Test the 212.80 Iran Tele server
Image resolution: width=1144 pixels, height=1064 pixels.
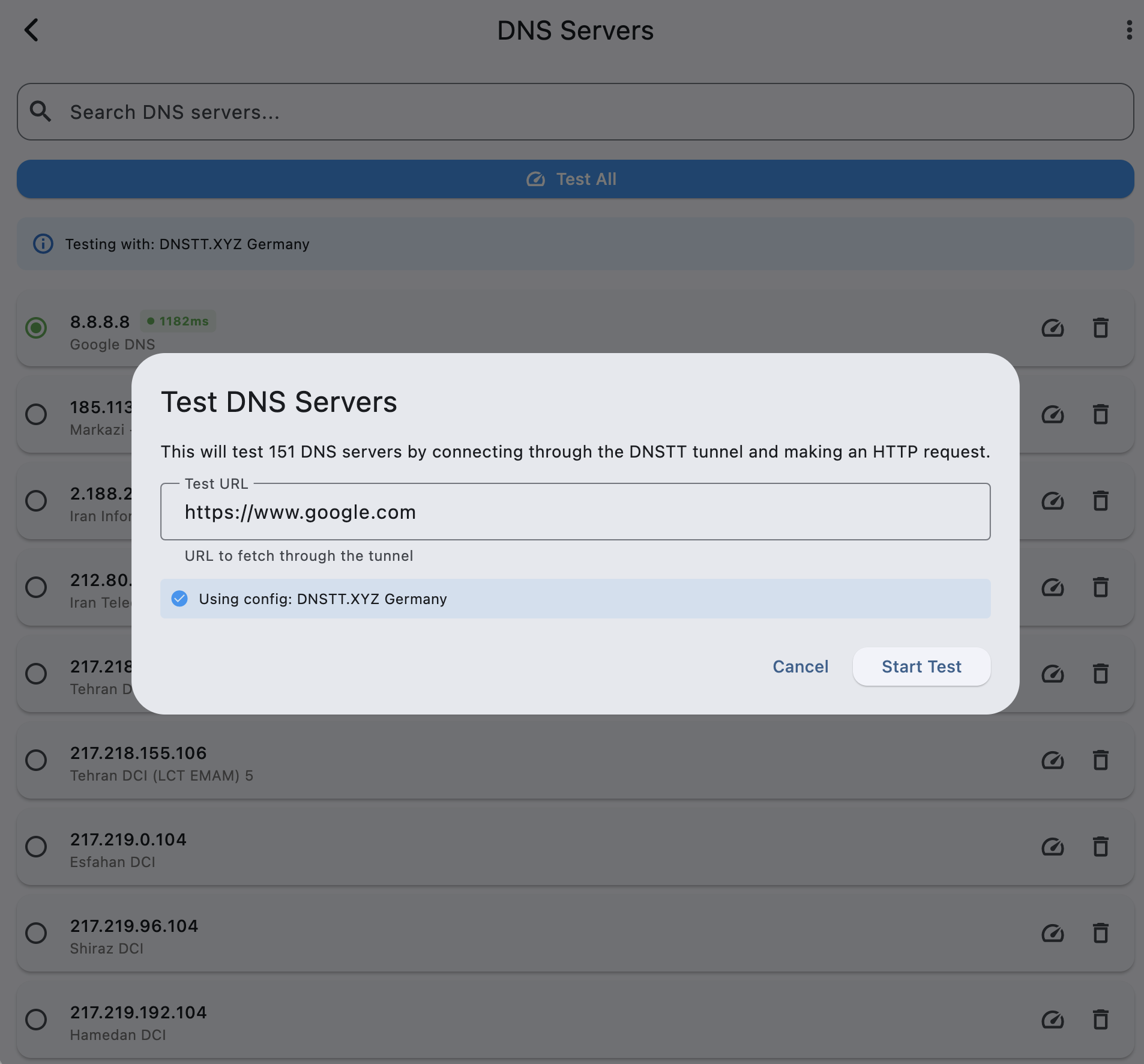[1053, 588]
